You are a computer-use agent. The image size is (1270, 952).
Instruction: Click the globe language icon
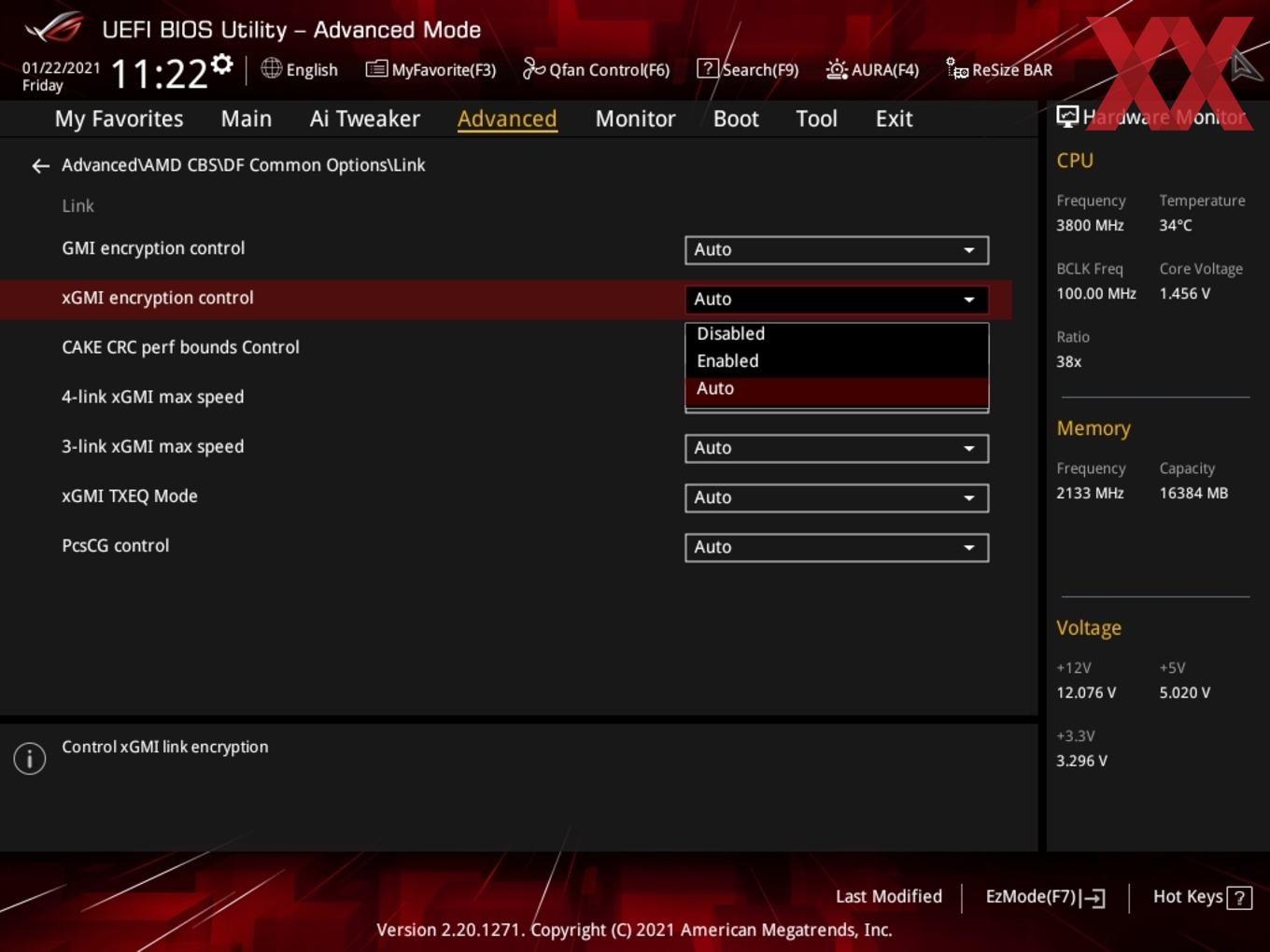[x=271, y=68]
